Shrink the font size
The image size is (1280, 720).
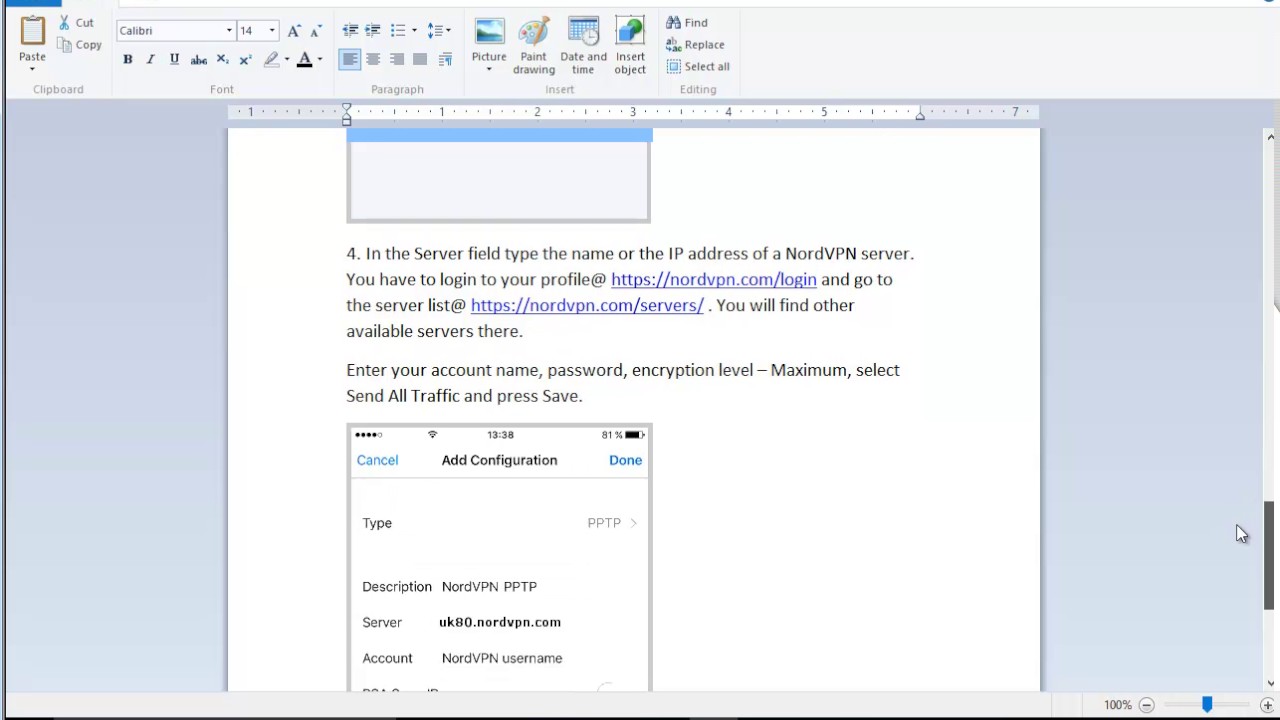pyautogui.click(x=314, y=31)
